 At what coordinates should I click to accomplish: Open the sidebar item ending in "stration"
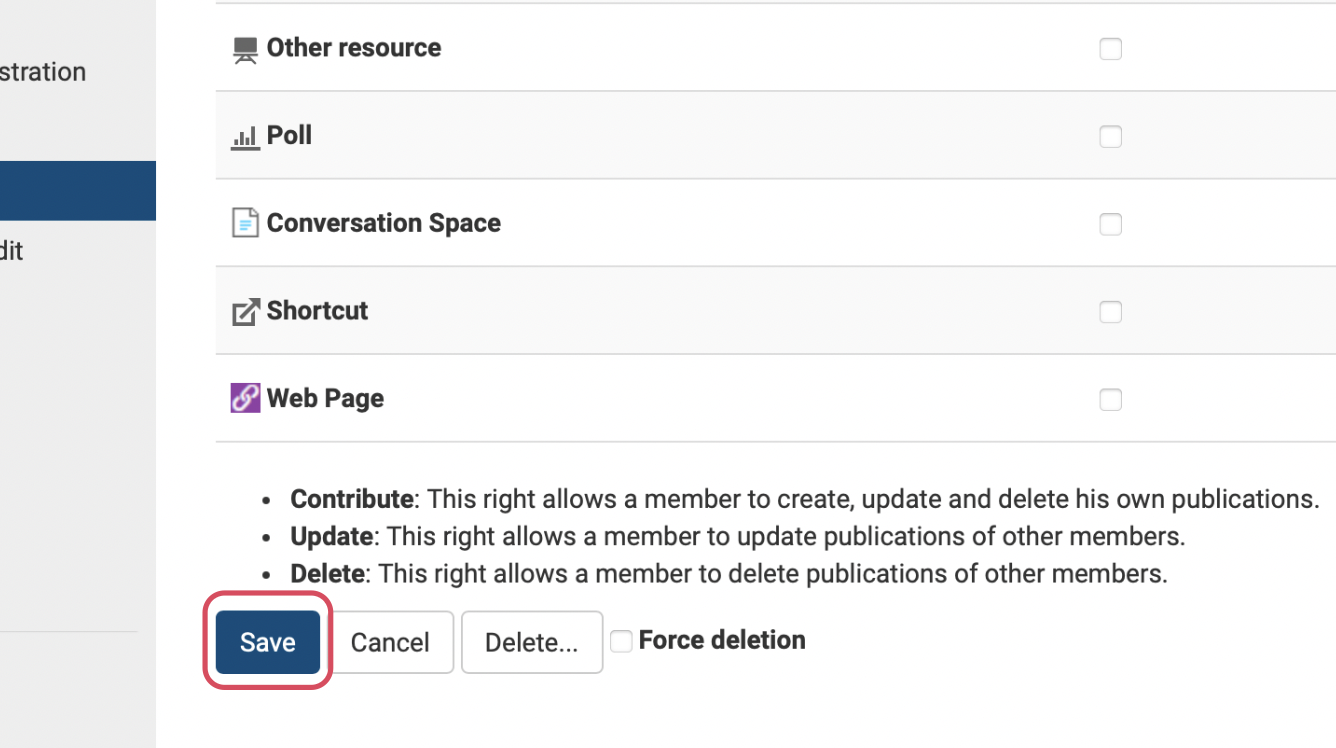(43, 72)
